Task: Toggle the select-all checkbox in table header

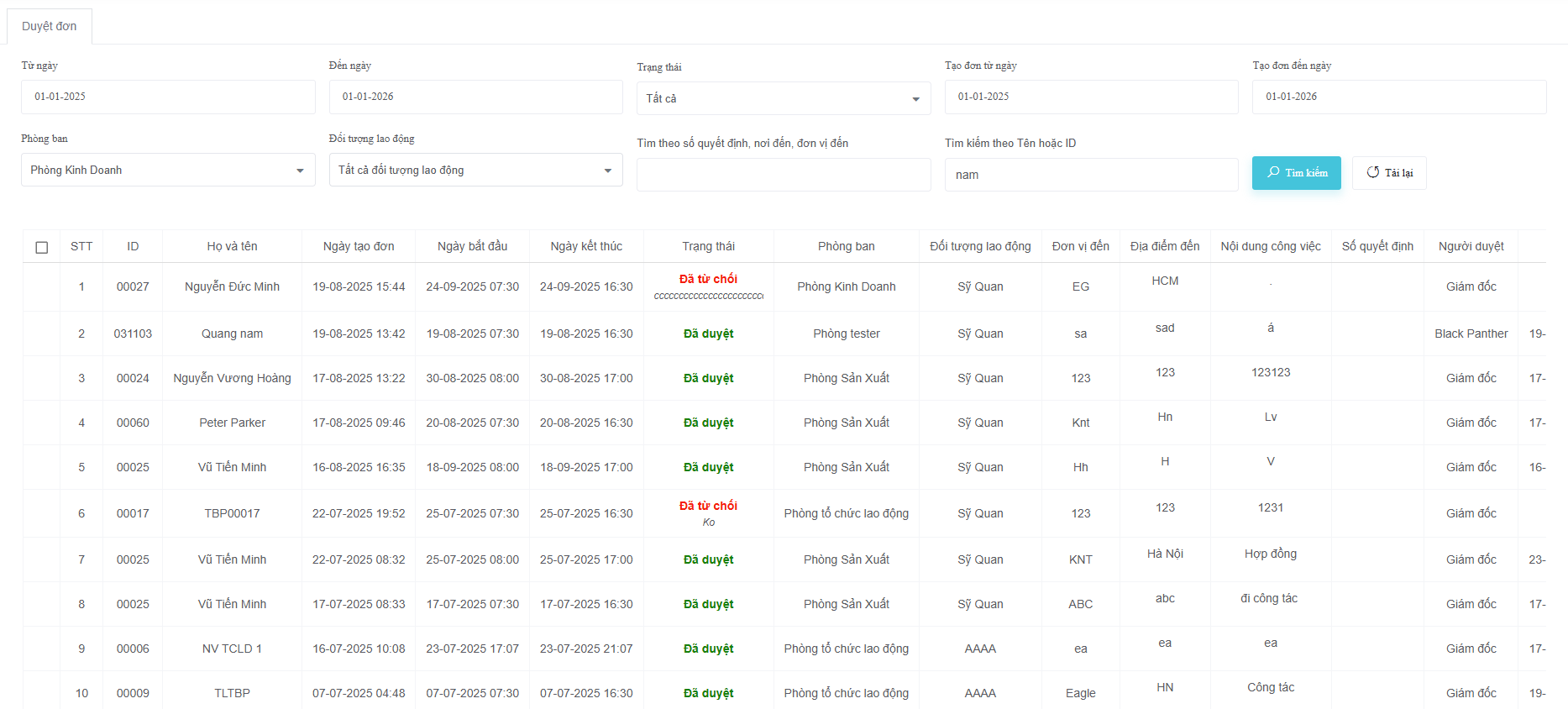Action: [42, 247]
